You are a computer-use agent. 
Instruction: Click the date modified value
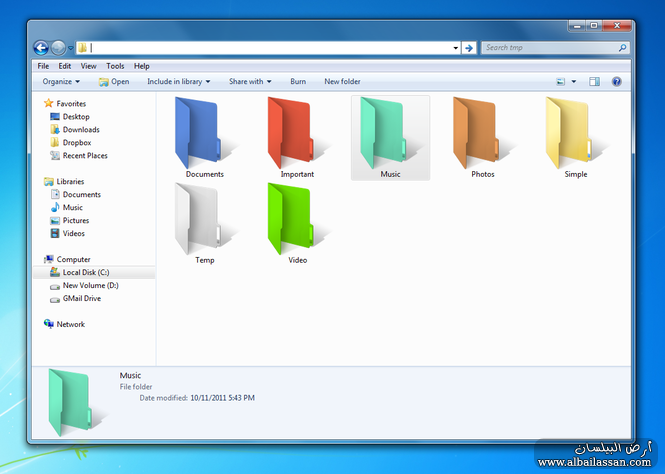pyautogui.click(x=222, y=398)
